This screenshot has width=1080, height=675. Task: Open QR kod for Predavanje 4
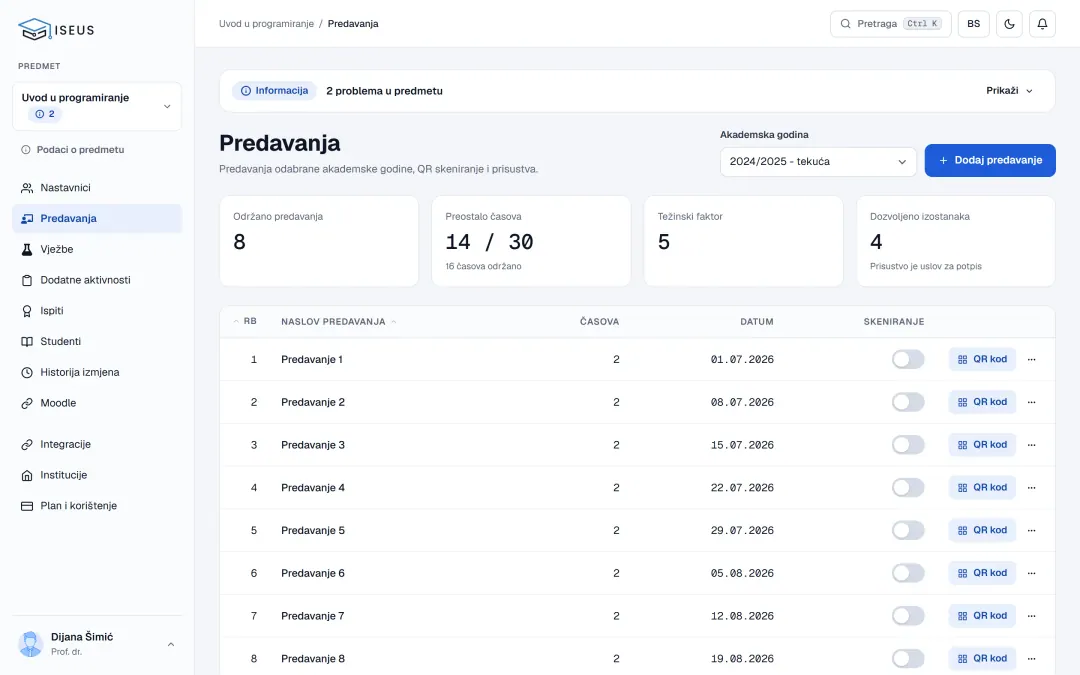(x=982, y=488)
